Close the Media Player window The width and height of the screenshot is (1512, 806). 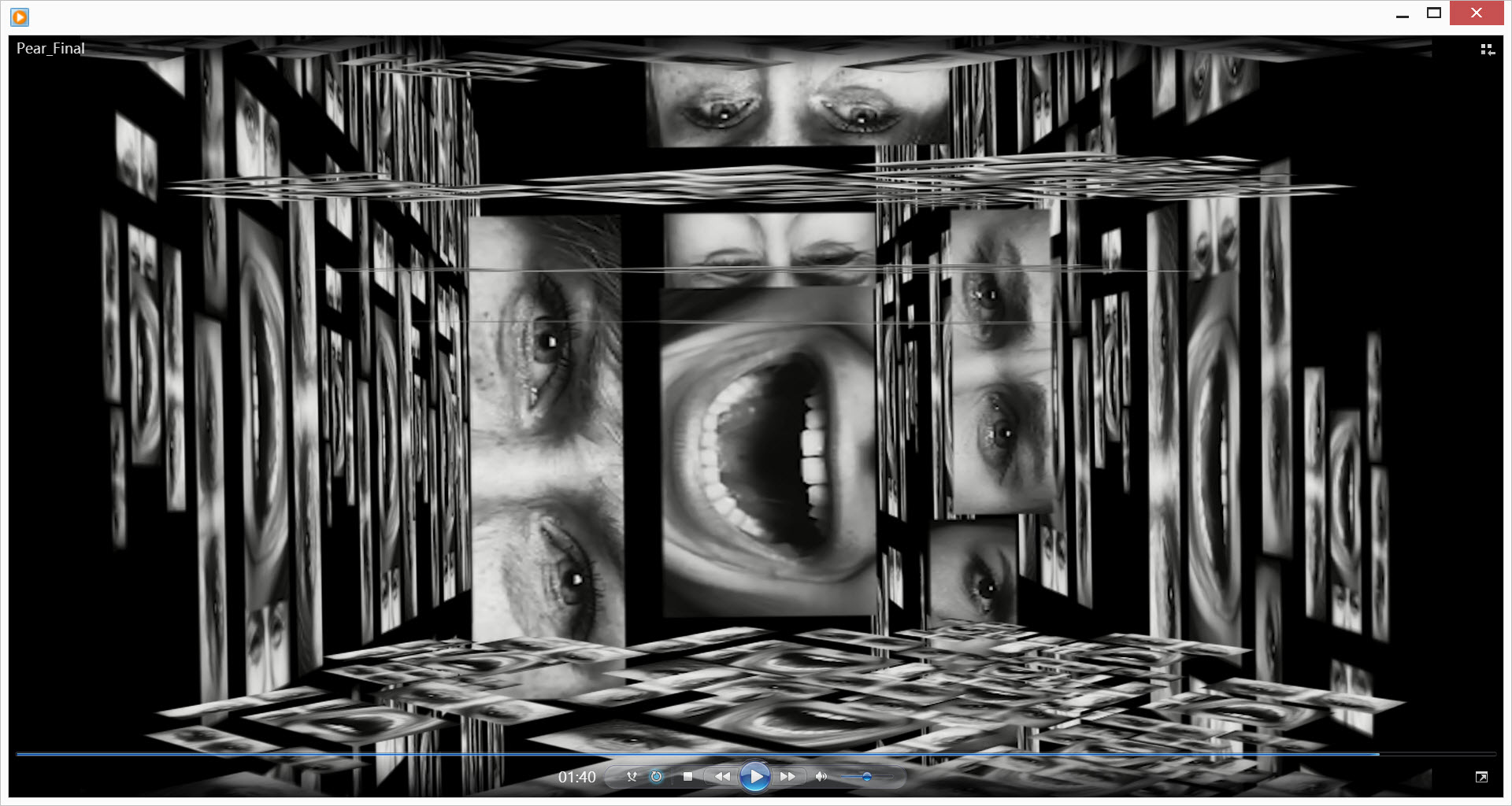(x=1477, y=13)
